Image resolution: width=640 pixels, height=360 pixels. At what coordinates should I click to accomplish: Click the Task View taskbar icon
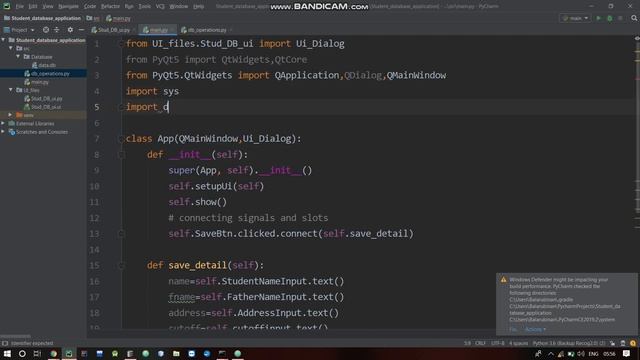coord(37,353)
